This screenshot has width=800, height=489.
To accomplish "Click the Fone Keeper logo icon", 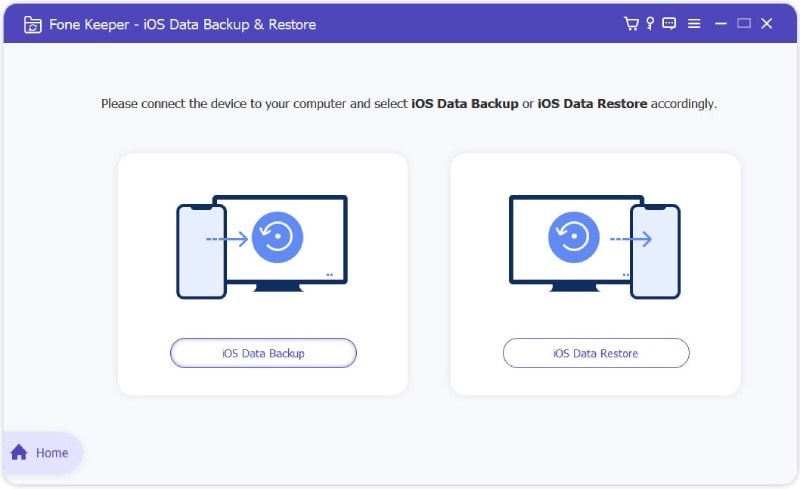I will click(33, 25).
